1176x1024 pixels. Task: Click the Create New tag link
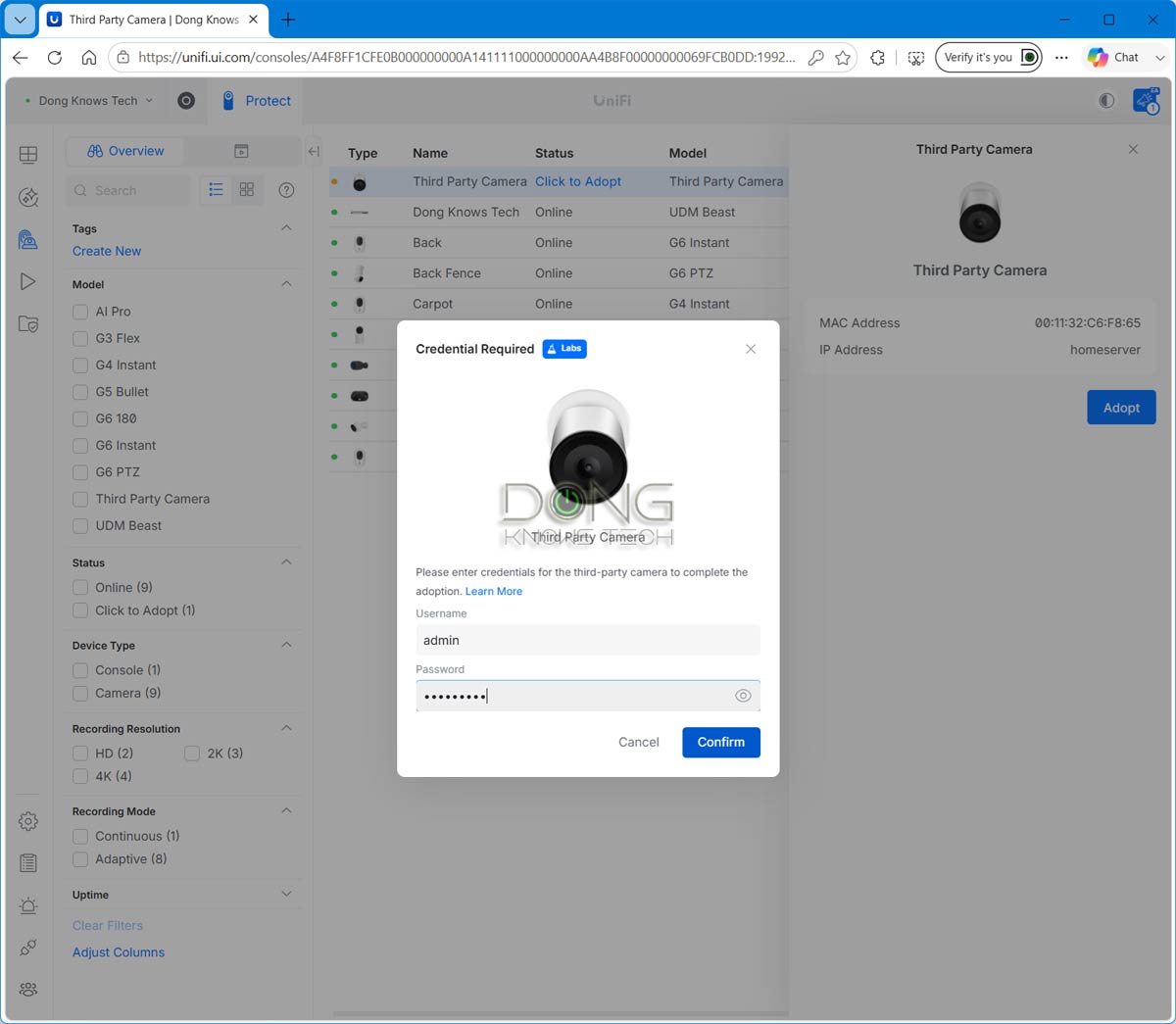[107, 251]
